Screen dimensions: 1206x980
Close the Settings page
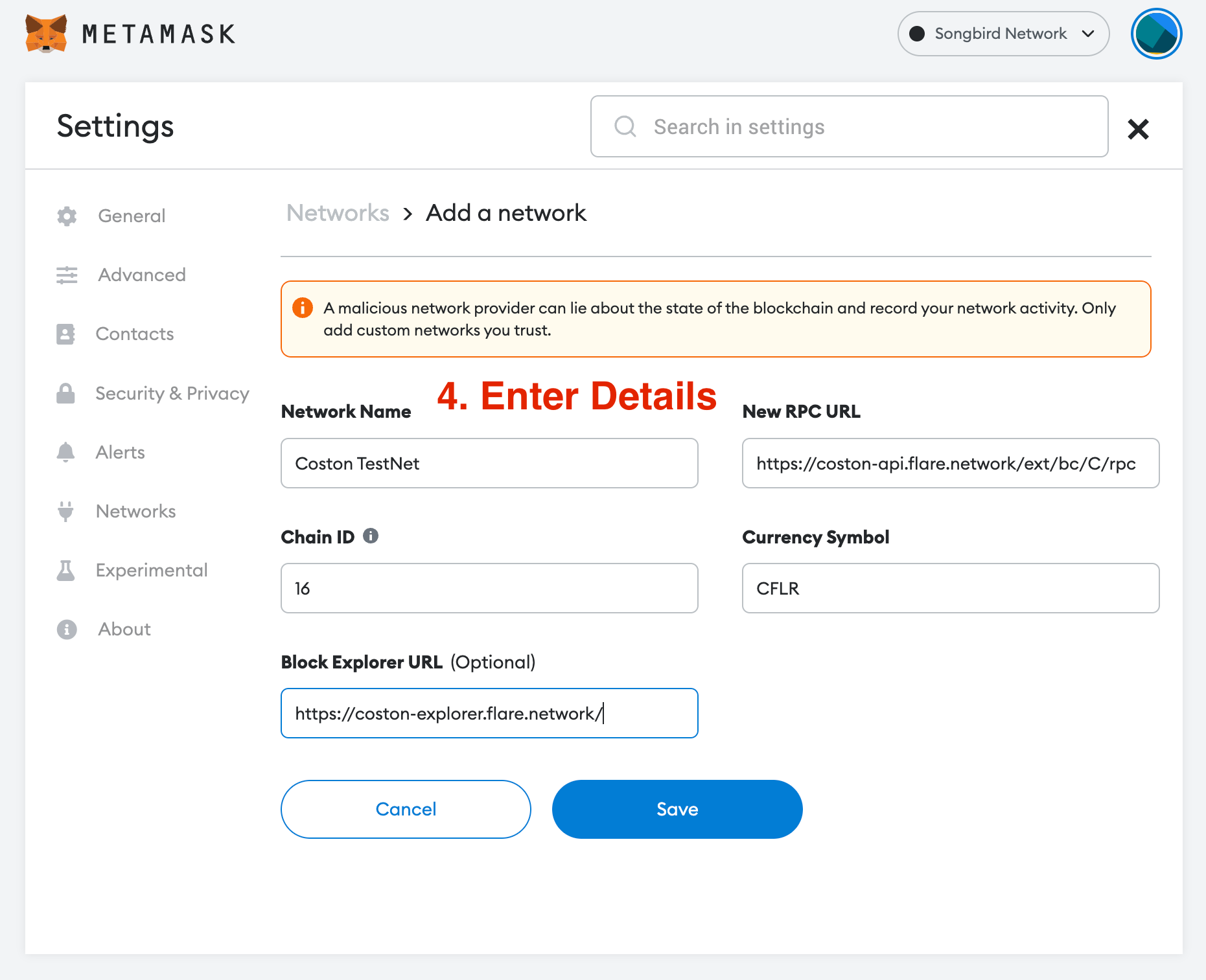pos(1138,129)
